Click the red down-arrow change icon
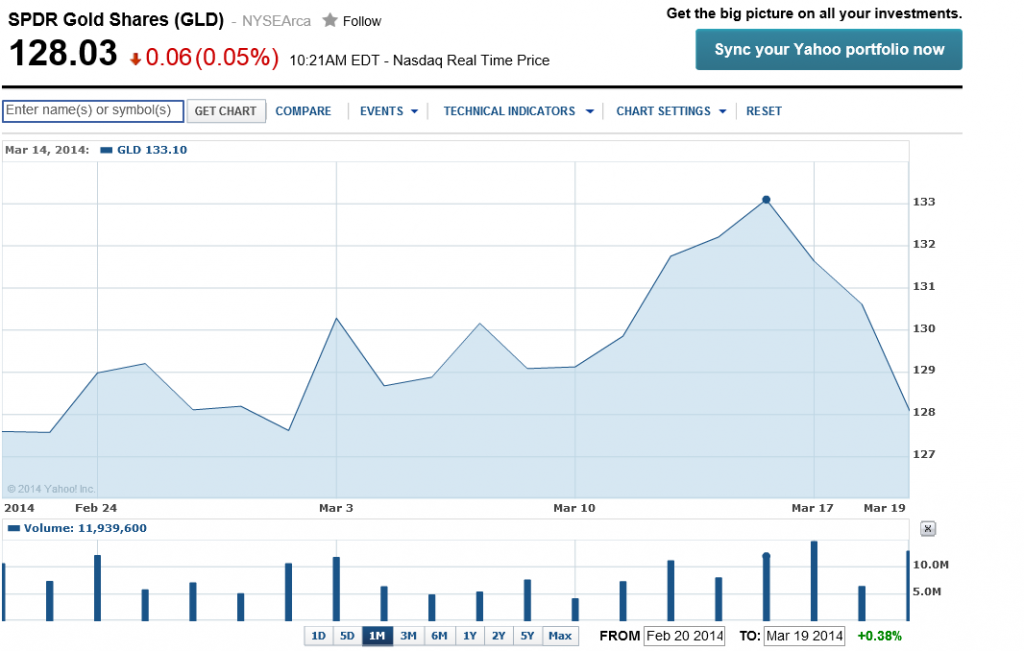The width and height of the screenshot is (1024, 651). [136, 59]
